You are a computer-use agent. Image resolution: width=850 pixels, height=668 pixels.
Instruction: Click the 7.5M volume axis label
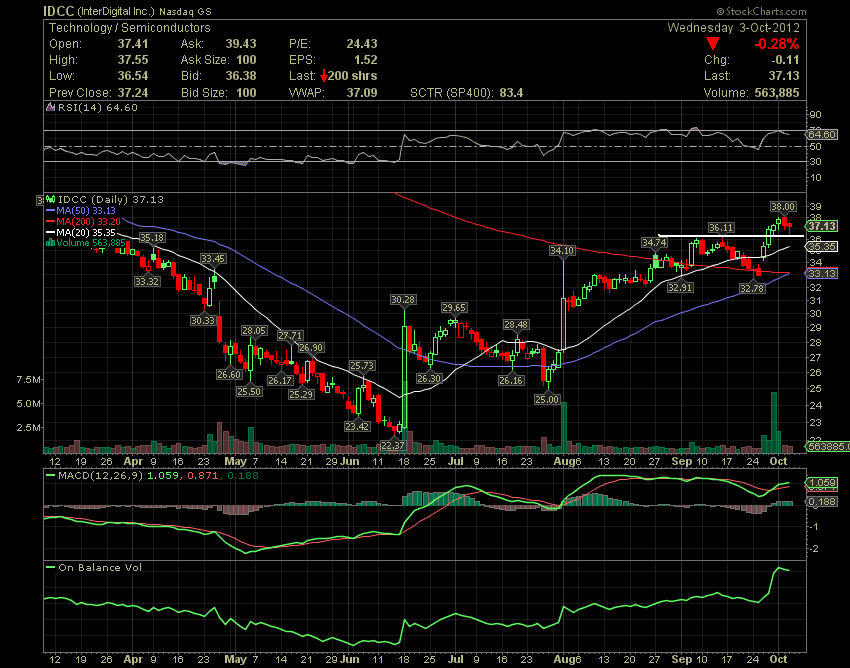(29, 380)
